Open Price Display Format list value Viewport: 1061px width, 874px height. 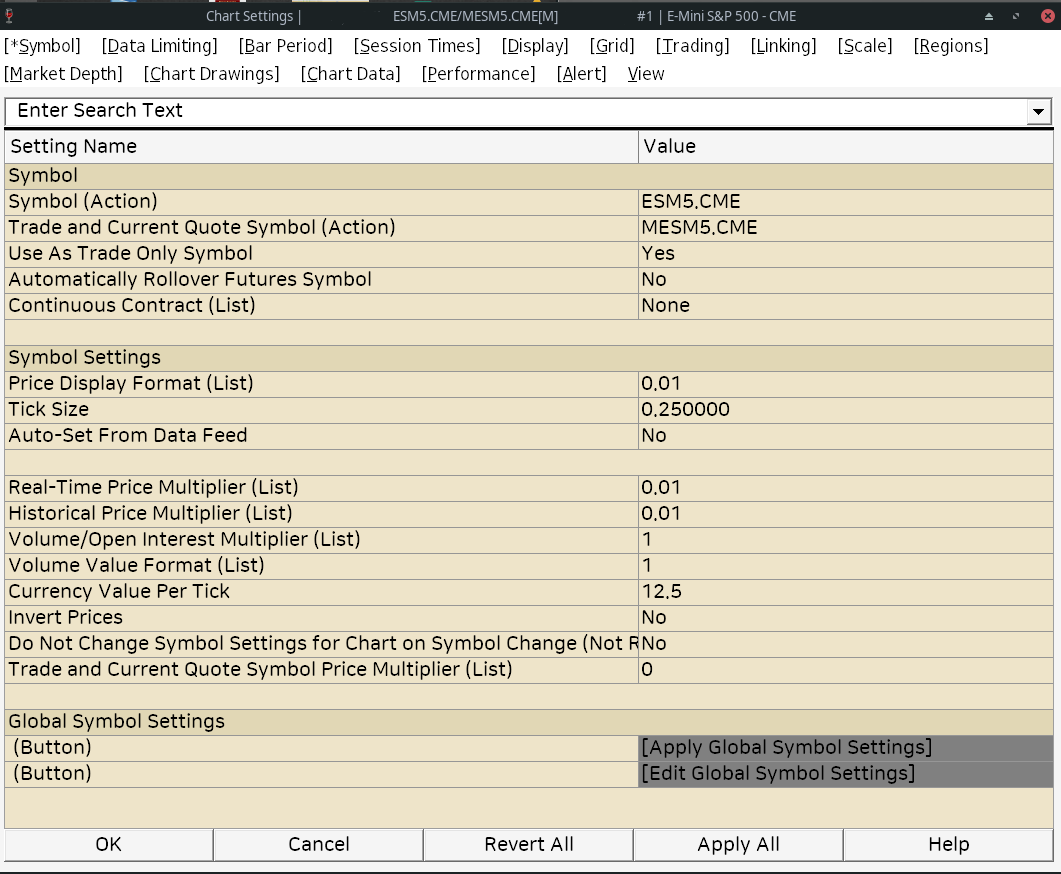(x=846, y=384)
